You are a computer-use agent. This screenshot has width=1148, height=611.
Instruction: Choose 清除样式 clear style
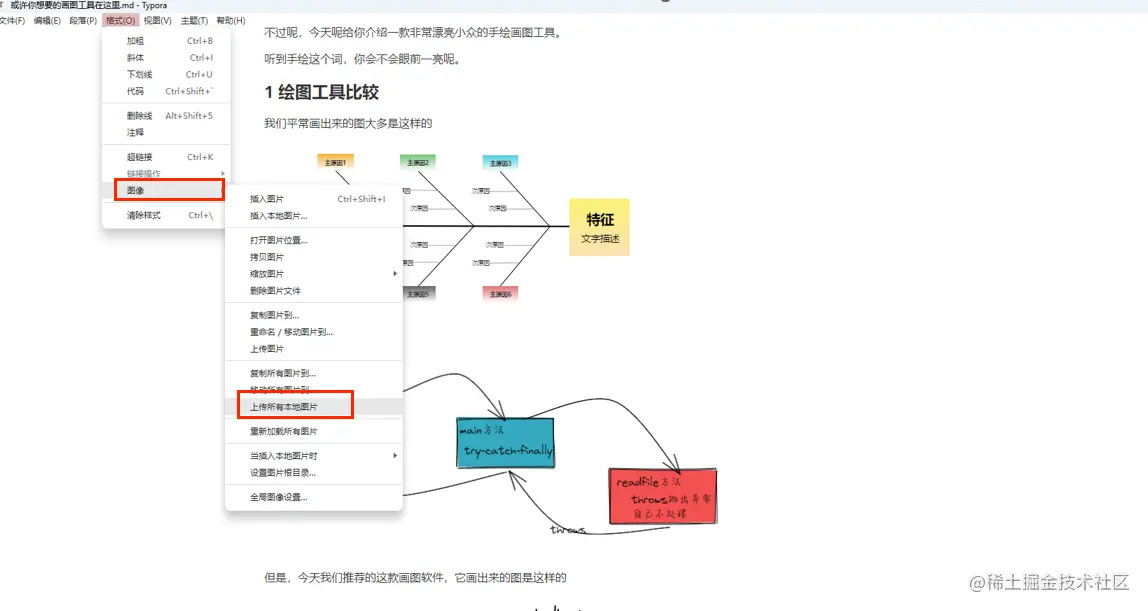[x=166, y=215]
